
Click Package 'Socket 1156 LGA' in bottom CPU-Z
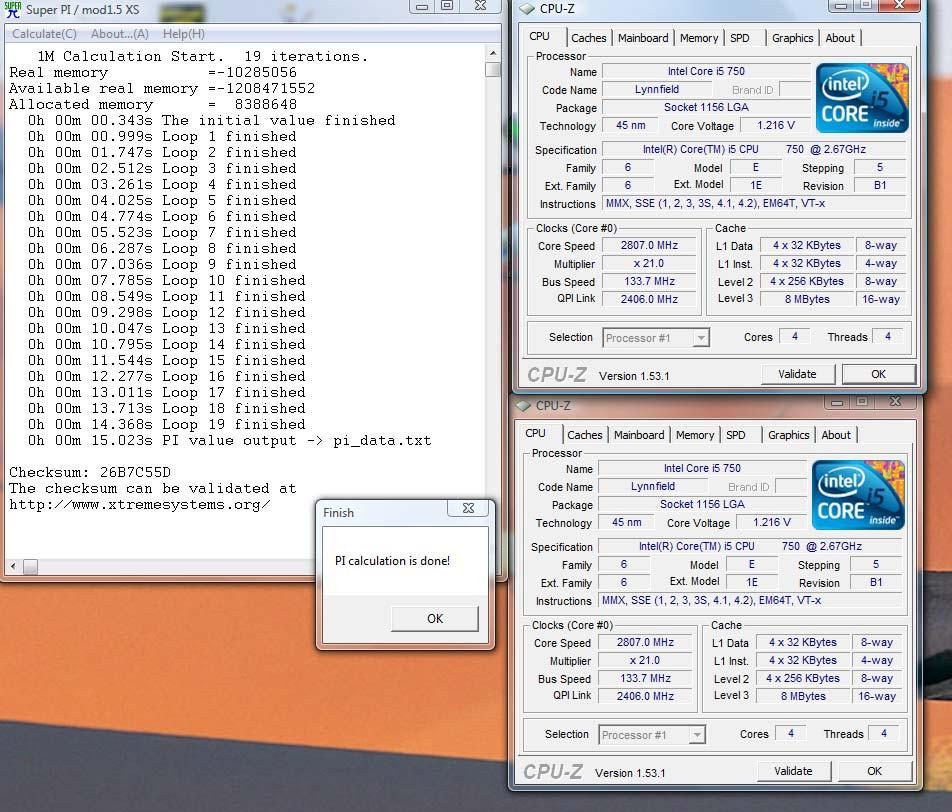point(702,505)
